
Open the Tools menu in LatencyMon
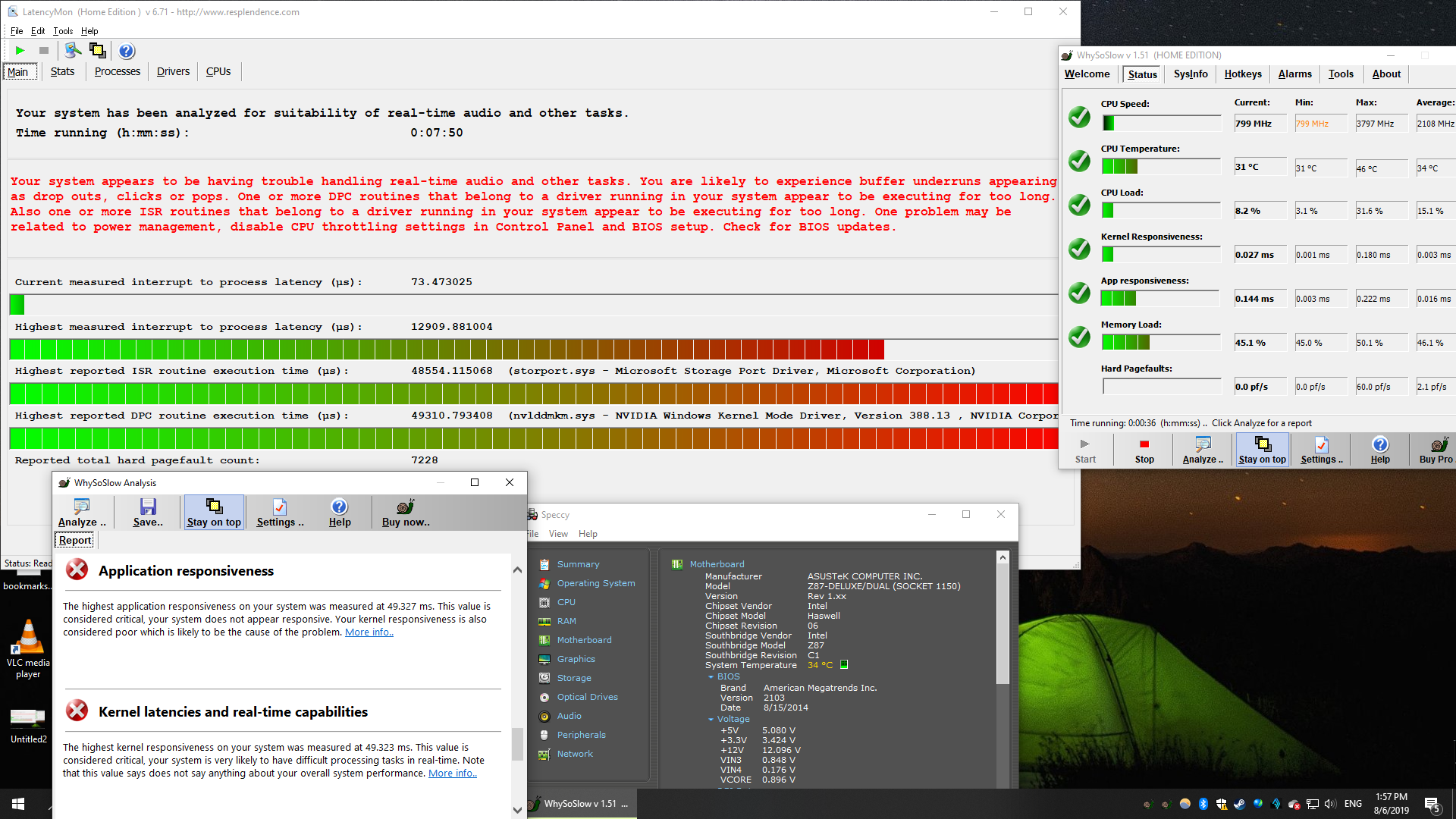click(63, 31)
